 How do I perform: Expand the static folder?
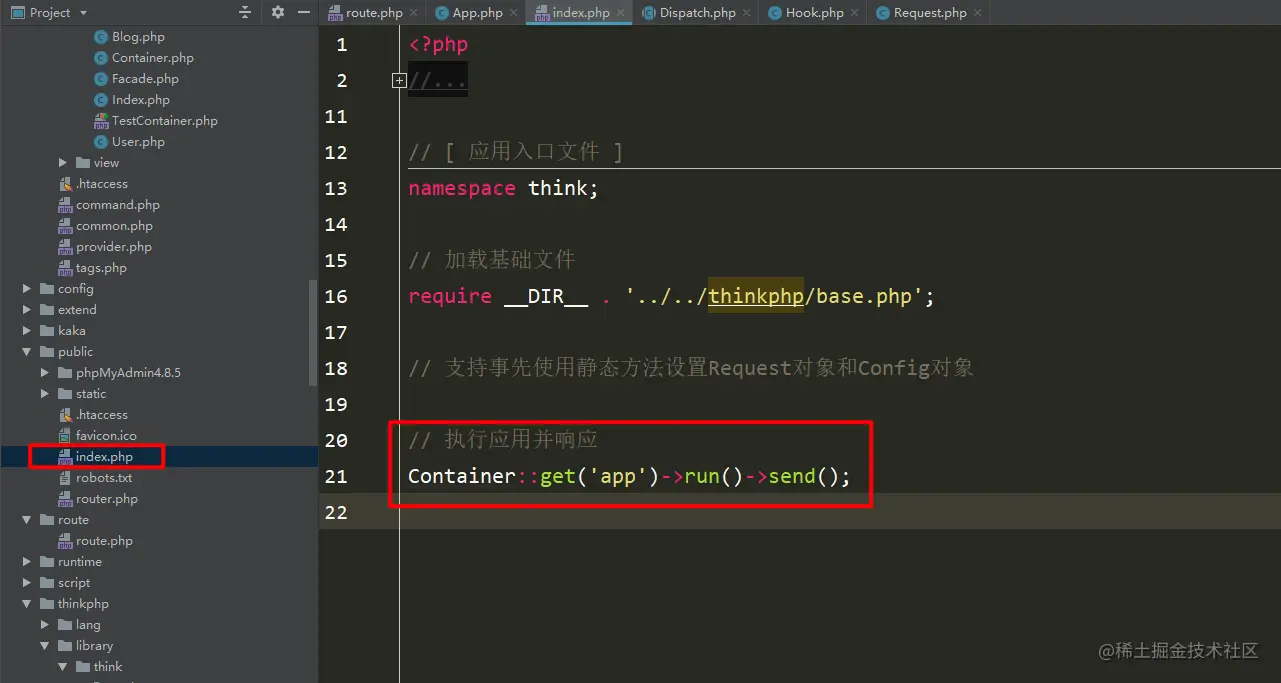pyautogui.click(x=45, y=394)
